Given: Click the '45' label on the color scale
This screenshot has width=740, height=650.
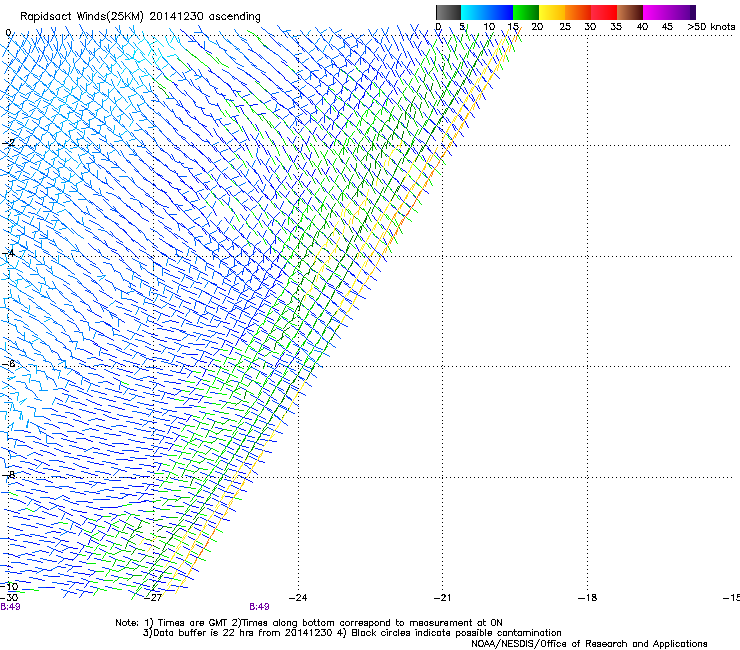Looking at the screenshot, I should point(667,27).
